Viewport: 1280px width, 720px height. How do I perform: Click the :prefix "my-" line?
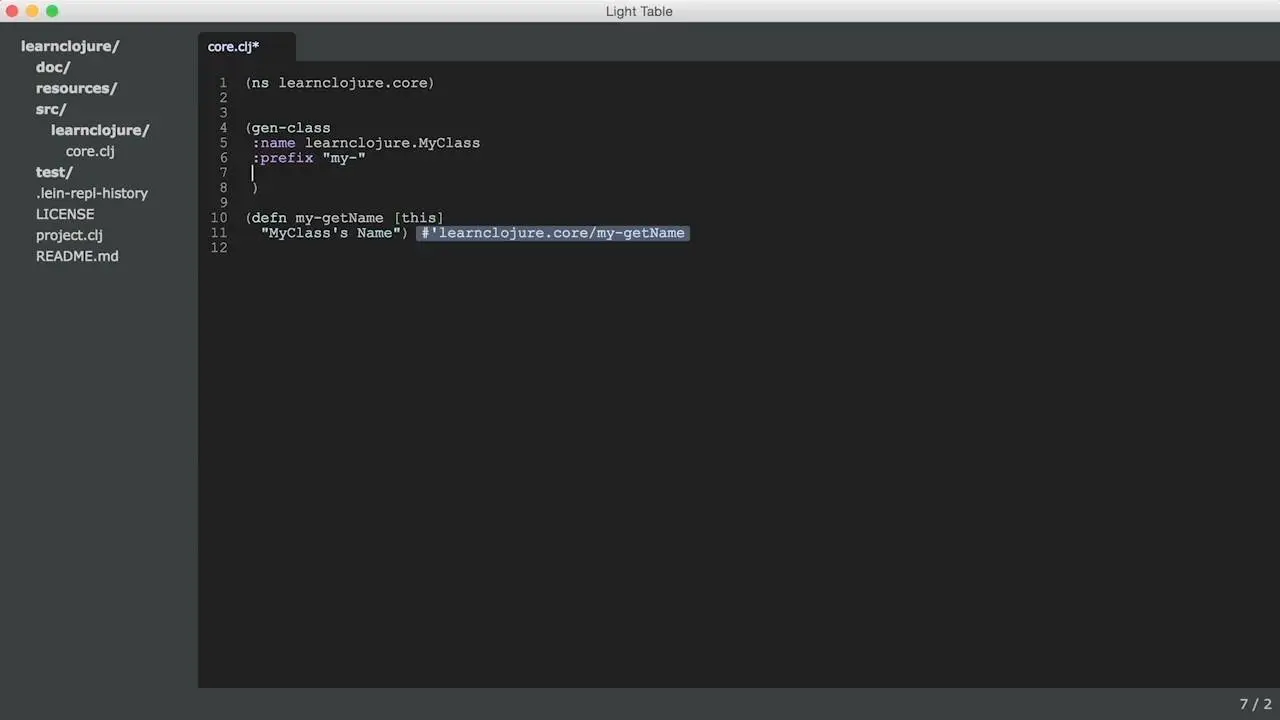tap(309, 158)
